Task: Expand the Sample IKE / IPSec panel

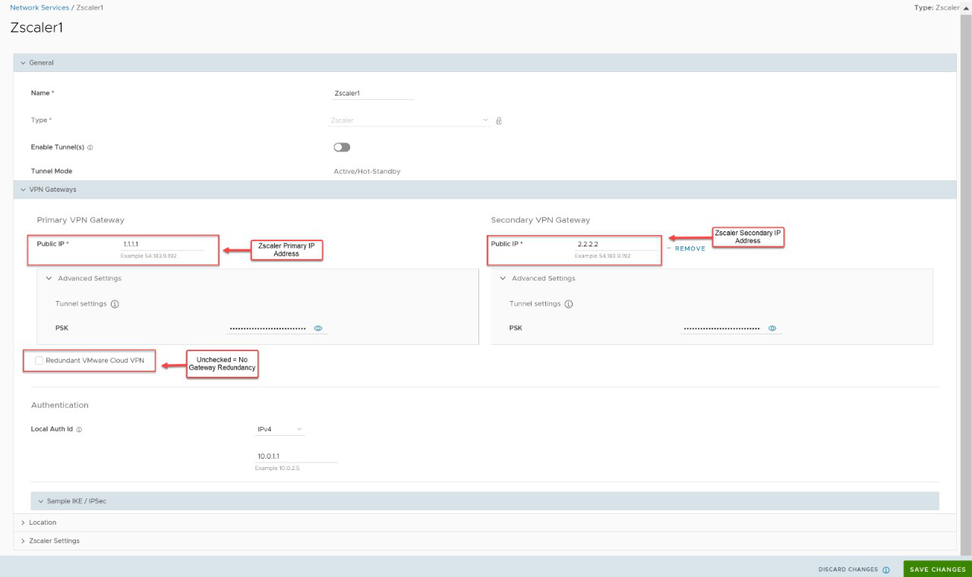Action: tap(76, 501)
